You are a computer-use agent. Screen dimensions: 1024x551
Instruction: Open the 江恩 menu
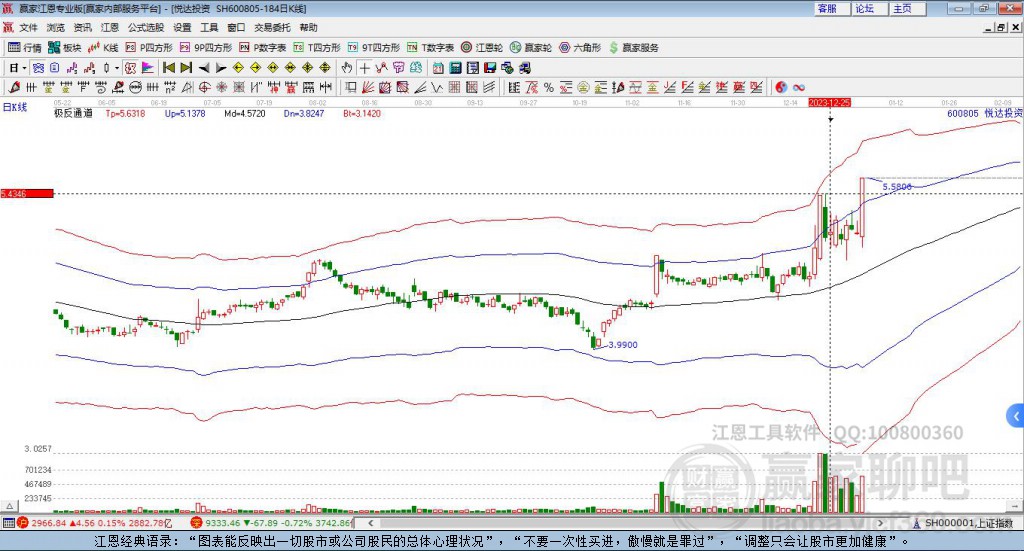tap(110, 27)
